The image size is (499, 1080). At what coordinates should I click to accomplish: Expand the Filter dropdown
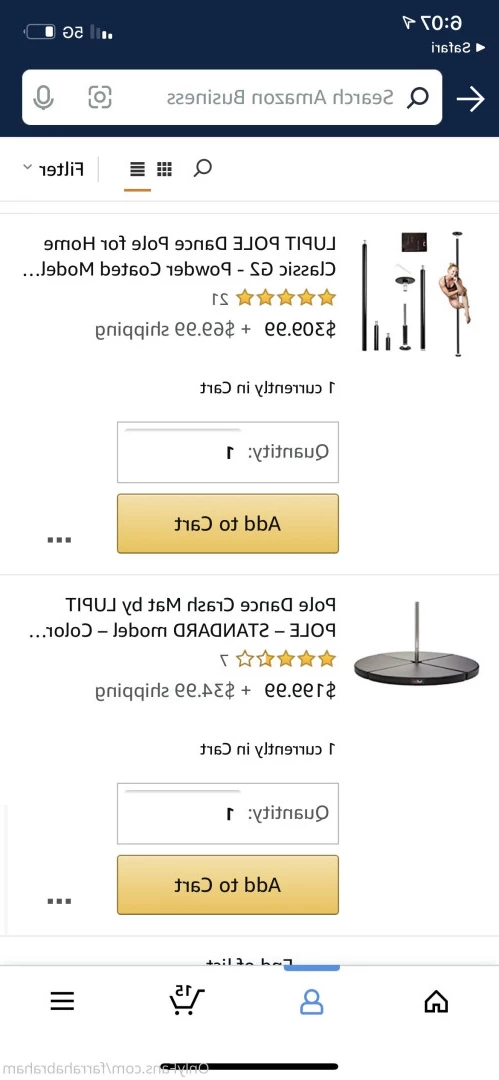click(x=54, y=169)
